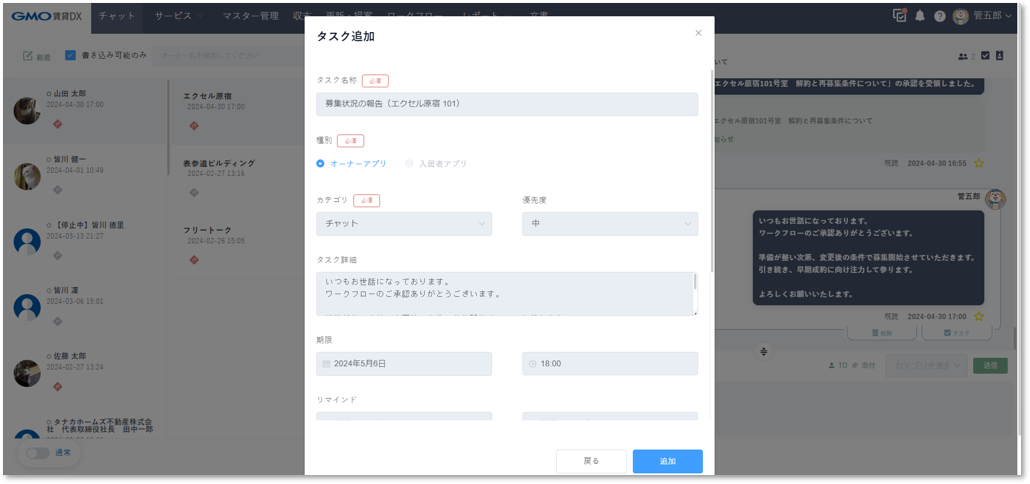Click the GMO賃貸DX logo

point(44,16)
